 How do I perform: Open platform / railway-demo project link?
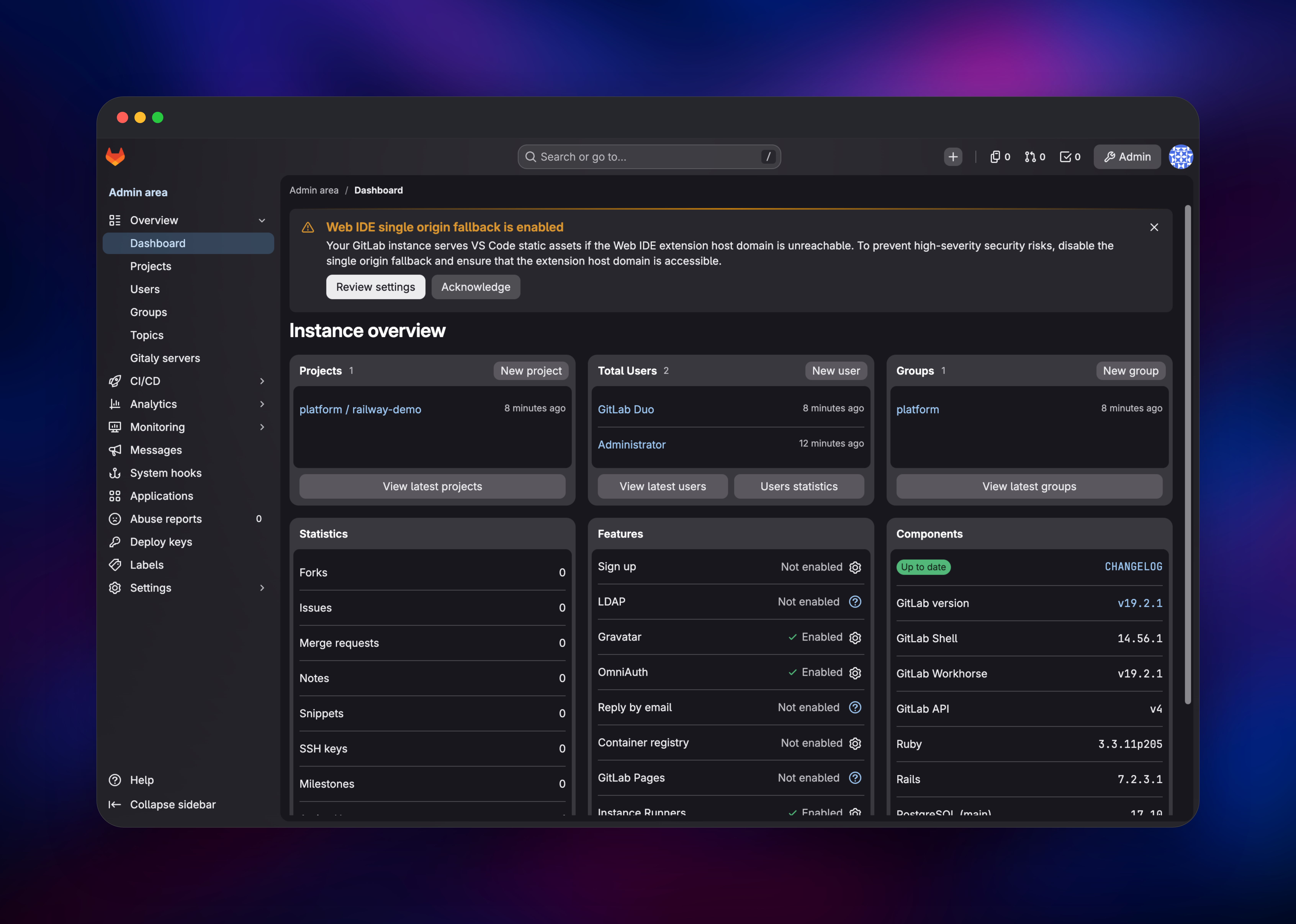(360, 410)
